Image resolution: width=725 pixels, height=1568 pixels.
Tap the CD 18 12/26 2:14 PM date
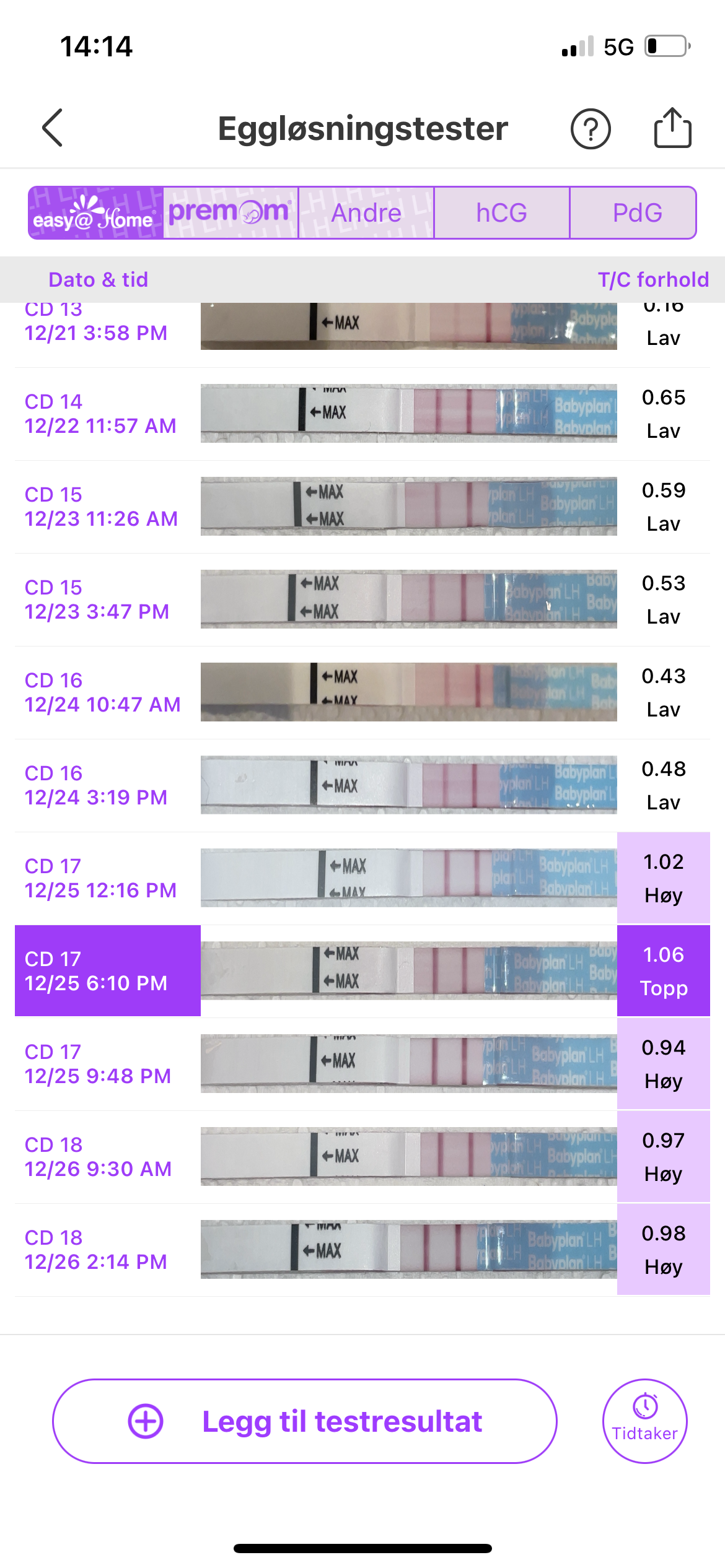pyautogui.click(x=96, y=1249)
